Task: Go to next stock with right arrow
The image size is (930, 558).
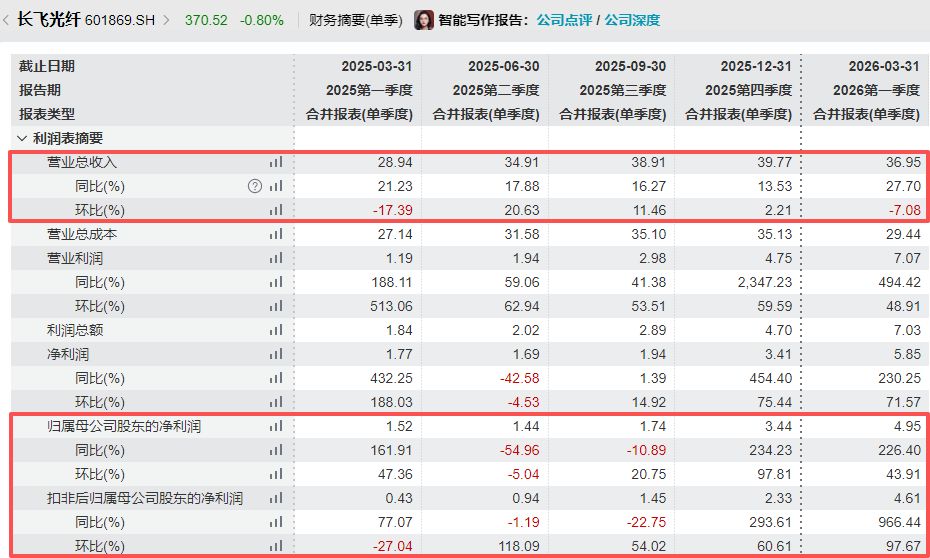Action: point(166,20)
